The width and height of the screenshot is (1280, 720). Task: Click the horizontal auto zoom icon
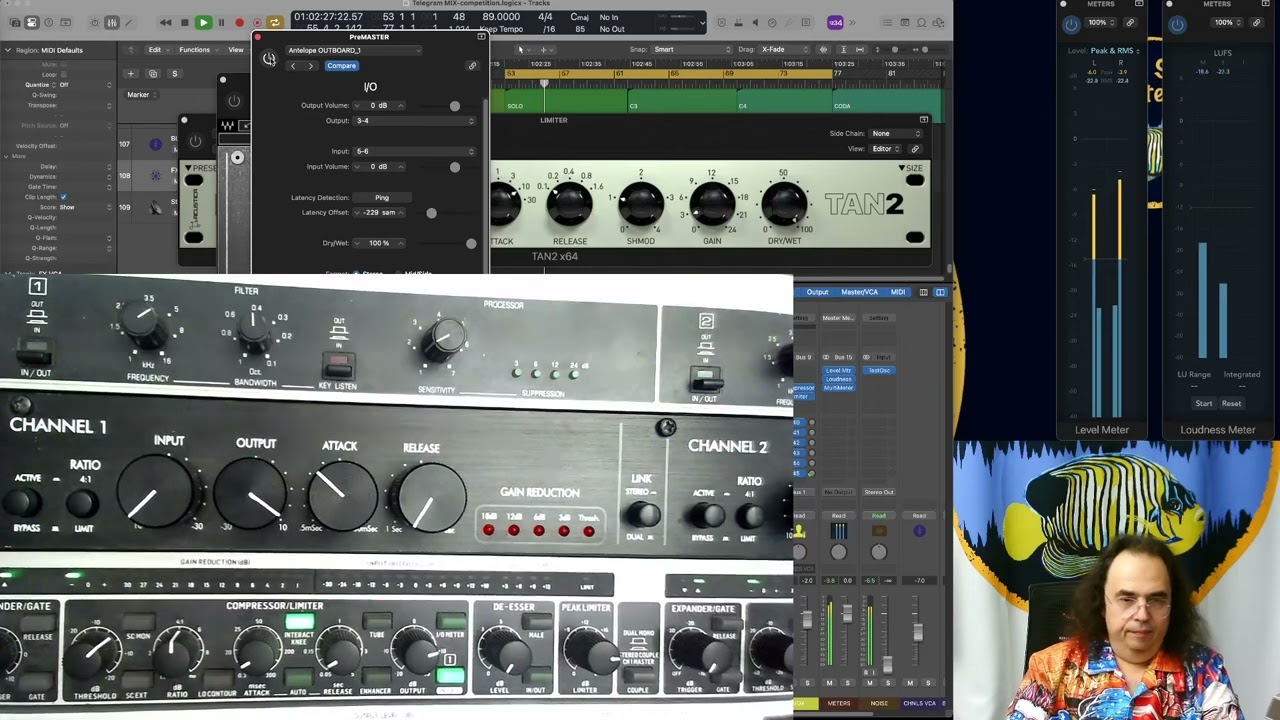tap(858, 49)
